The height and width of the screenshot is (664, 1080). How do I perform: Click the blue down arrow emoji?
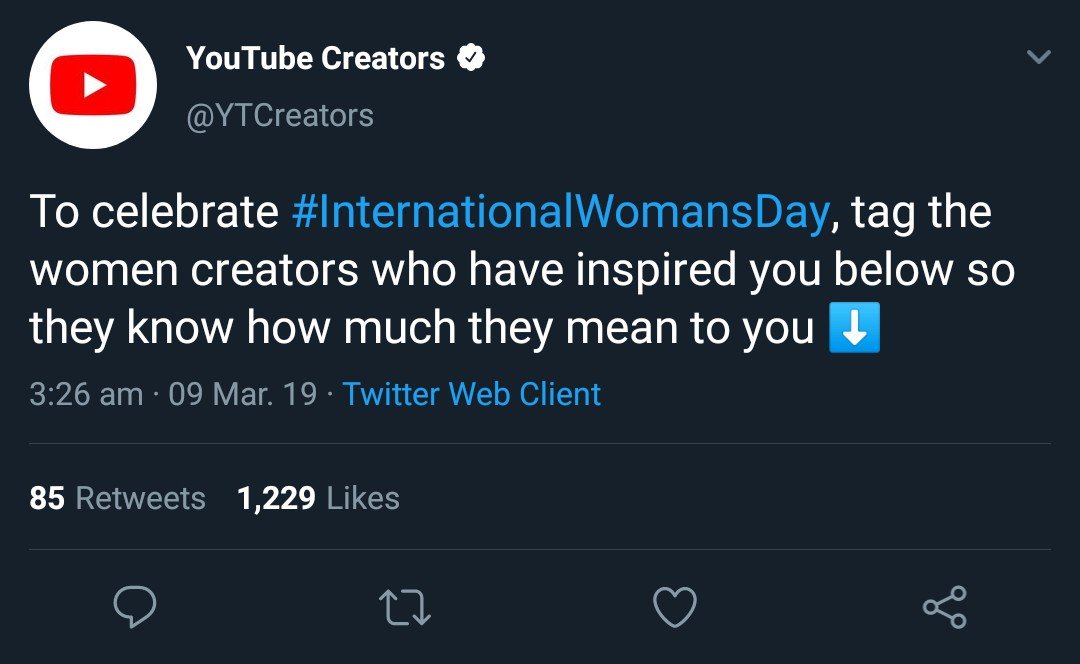tap(854, 331)
